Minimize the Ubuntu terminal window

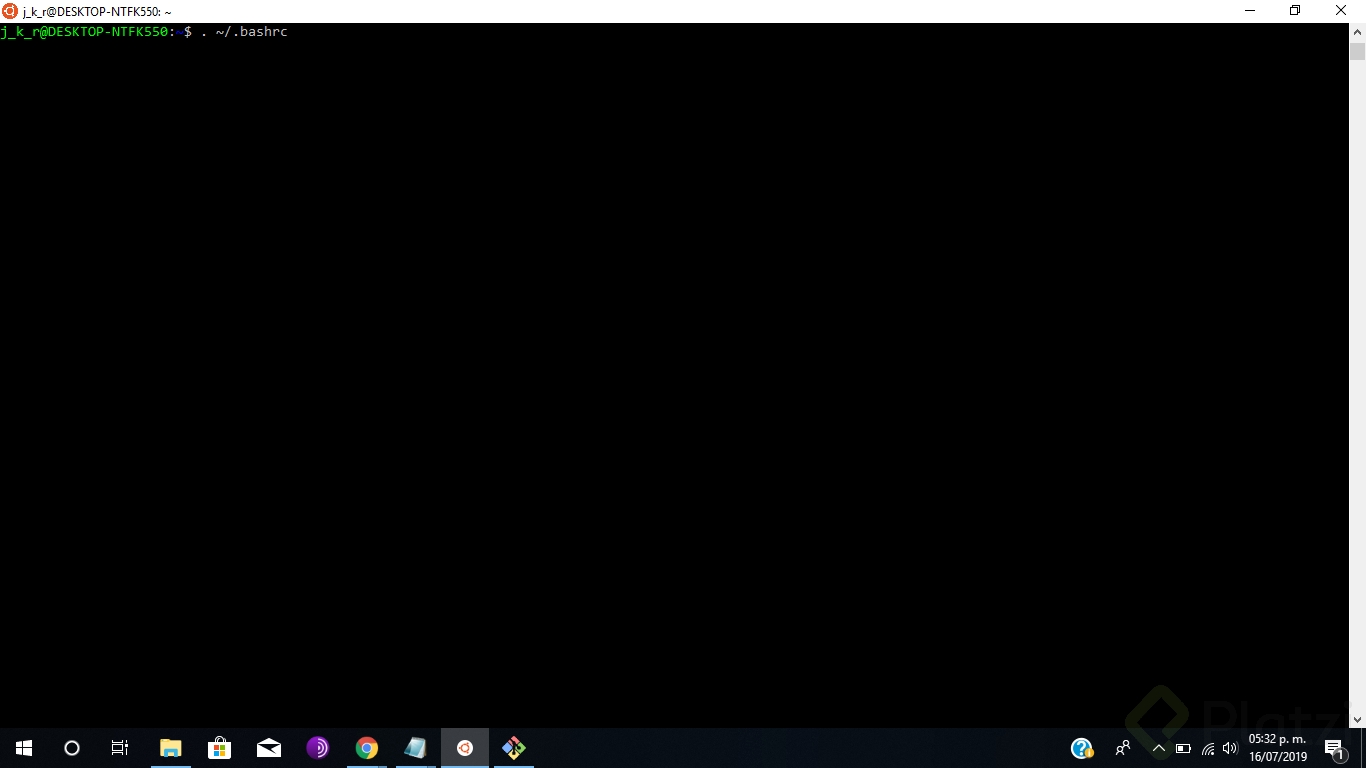tap(1250, 11)
